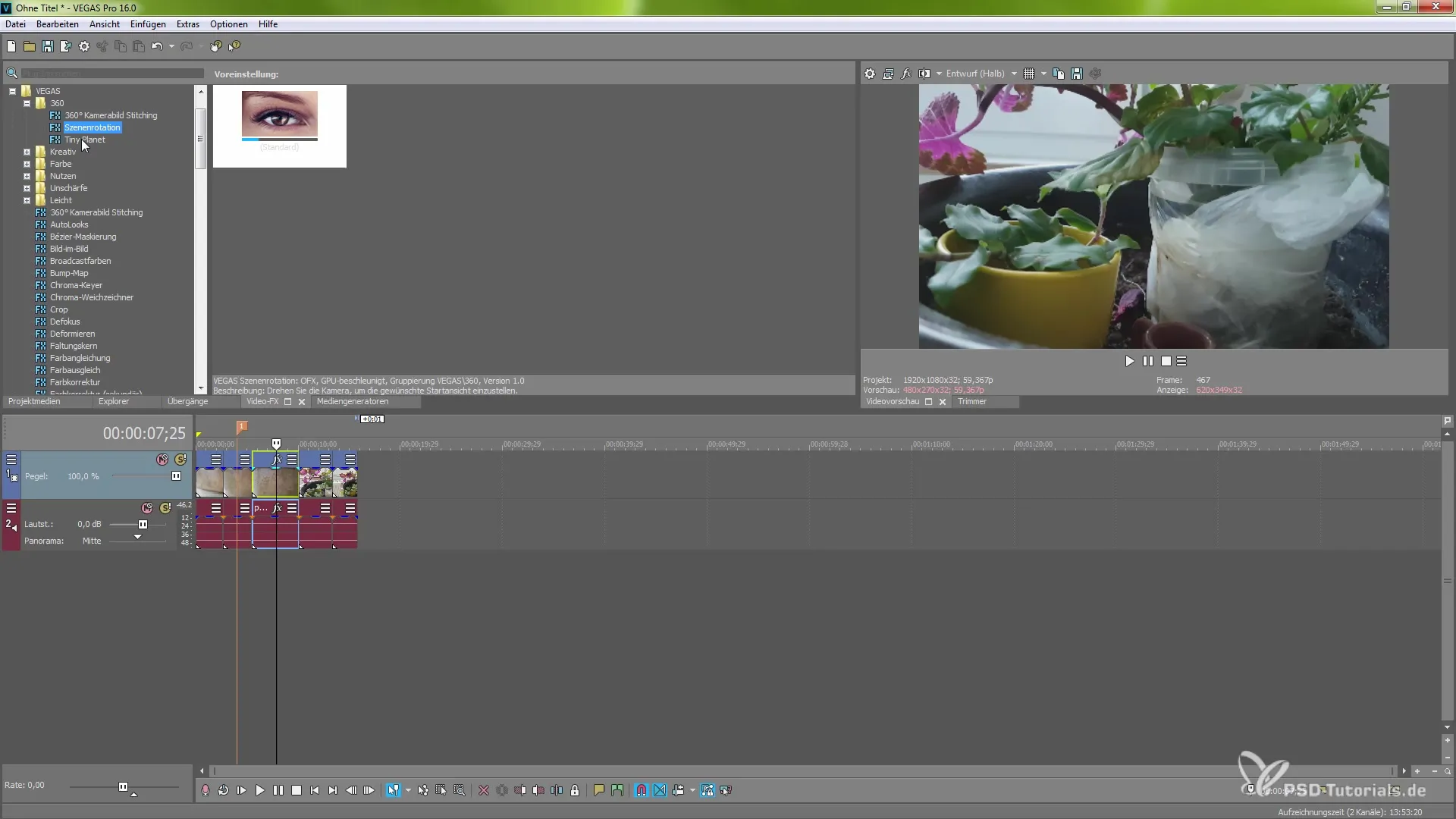Open video output FX in preview toolbar

906,74
